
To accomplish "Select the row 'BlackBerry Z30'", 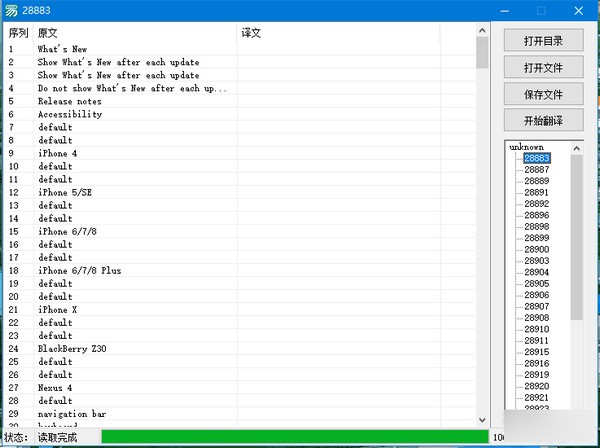I will pos(240,349).
